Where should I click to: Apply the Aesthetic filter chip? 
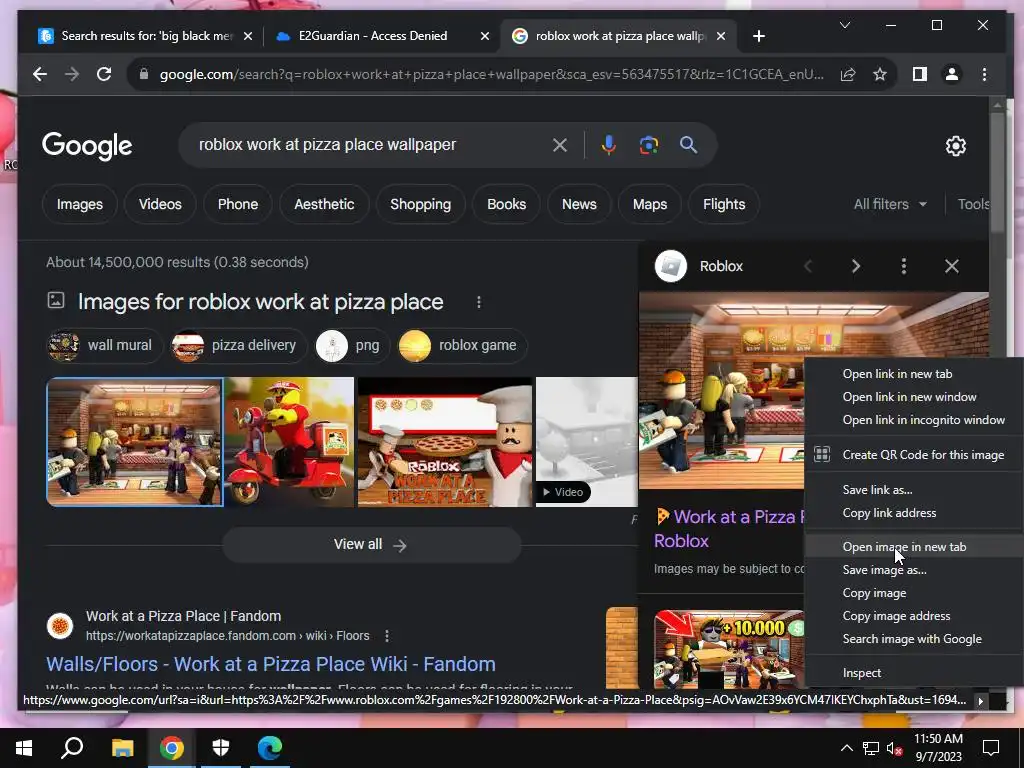[x=324, y=204]
